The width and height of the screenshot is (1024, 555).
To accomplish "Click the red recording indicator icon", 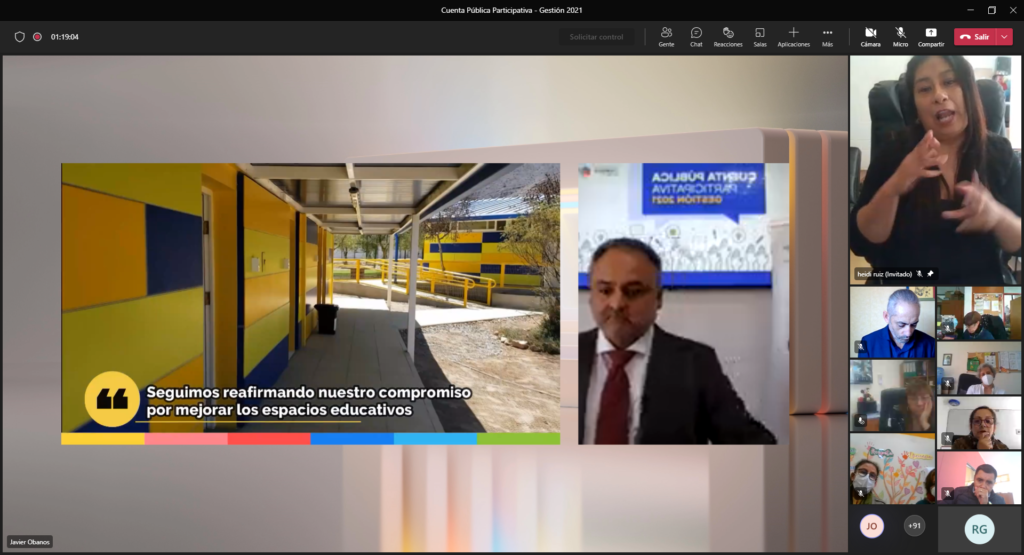I will [37, 37].
